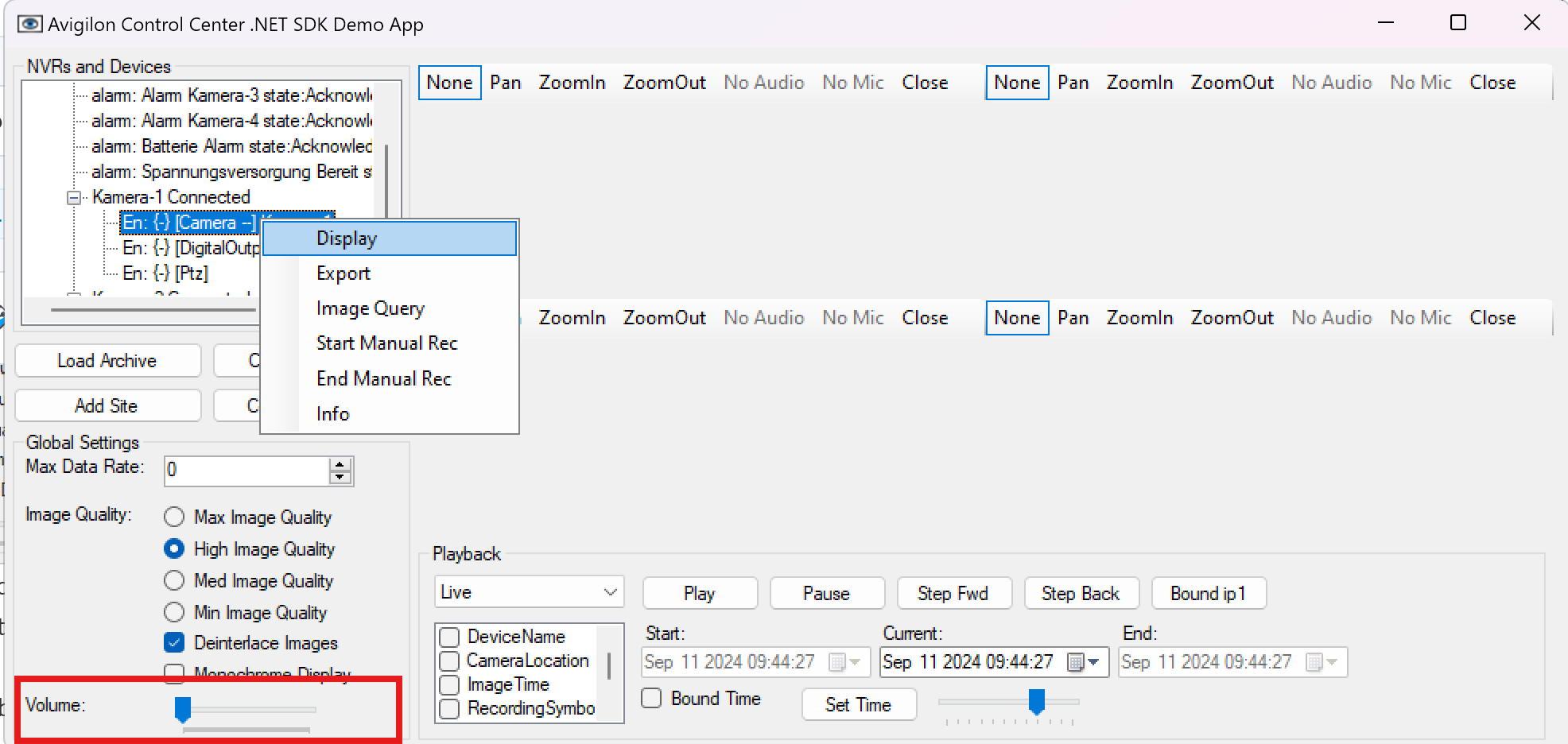Screen dimensions: 1568x744
Task: Click Close in top-left video panel toolbar
Action: 925,83
